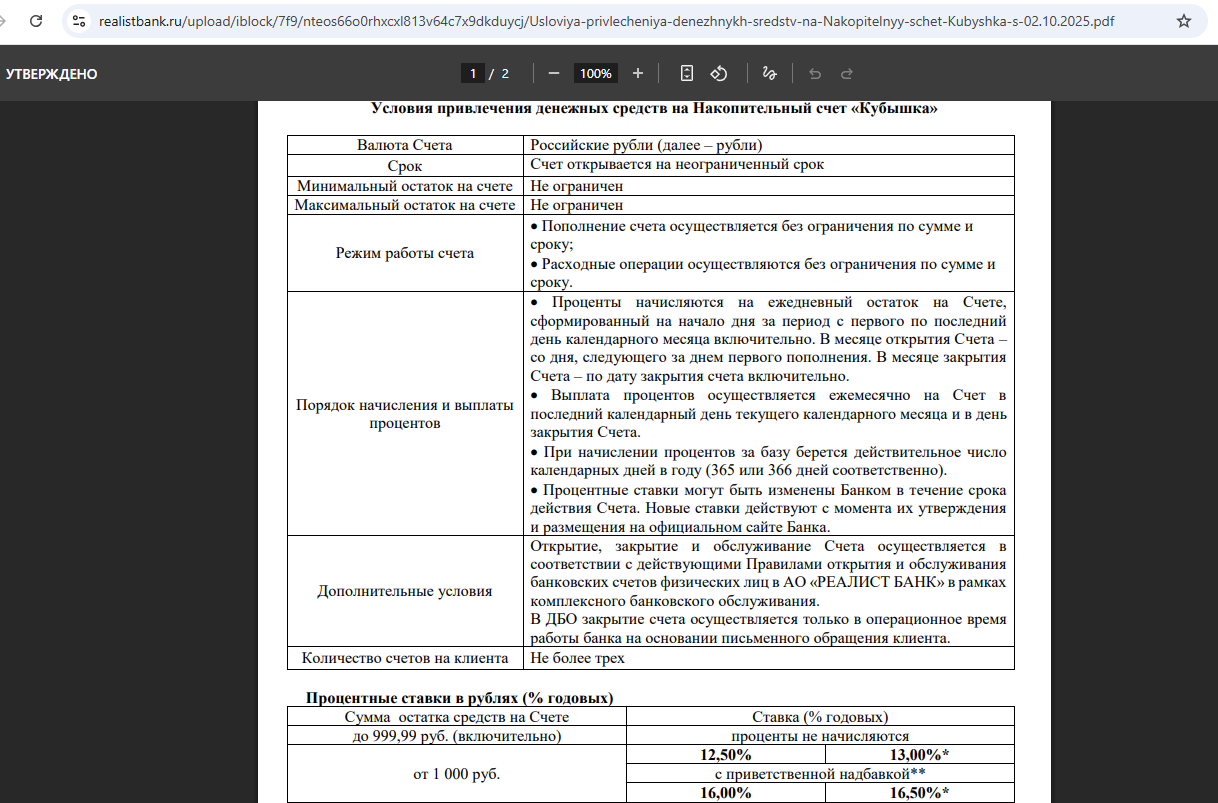The height and width of the screenshot is (803, 1218).
Task: Zoom in on the PDF document
Action: 638,73
